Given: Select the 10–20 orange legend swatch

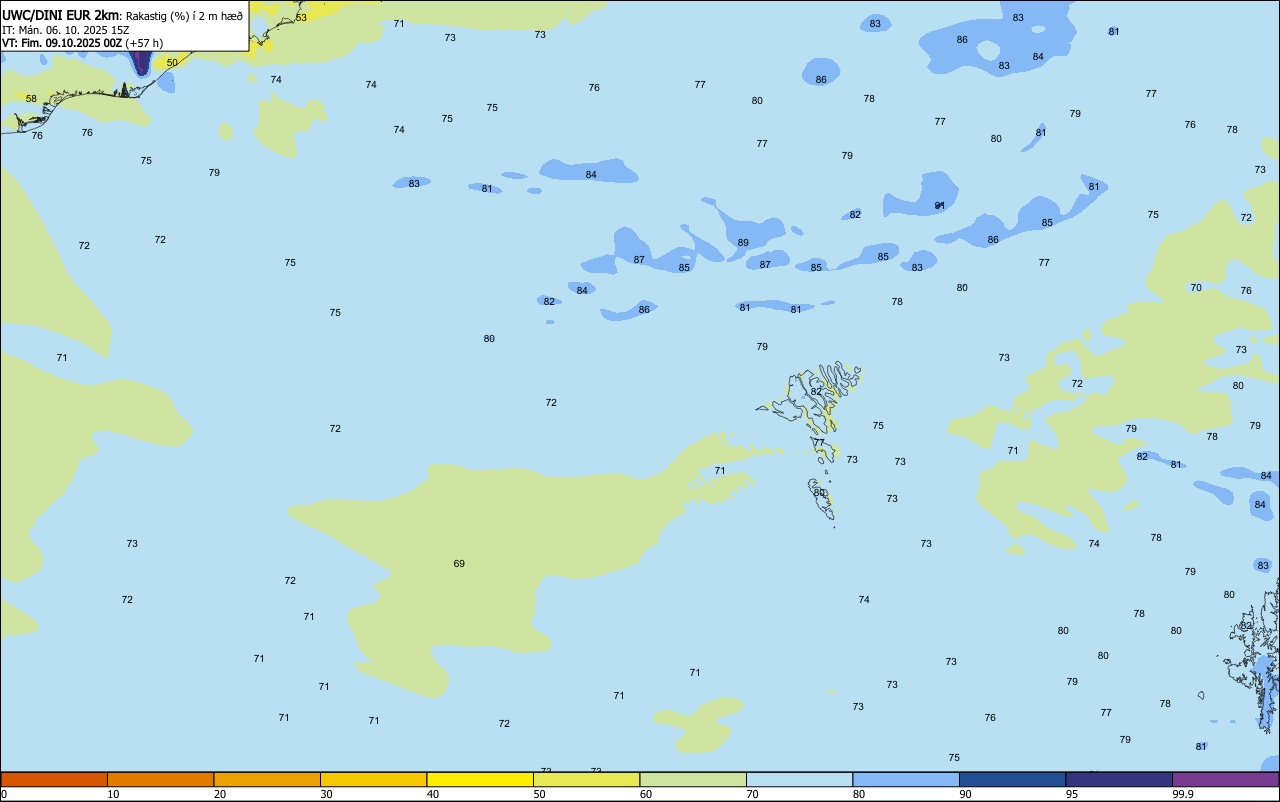Looking at the screenshot, I should click(x=160, y=779).
